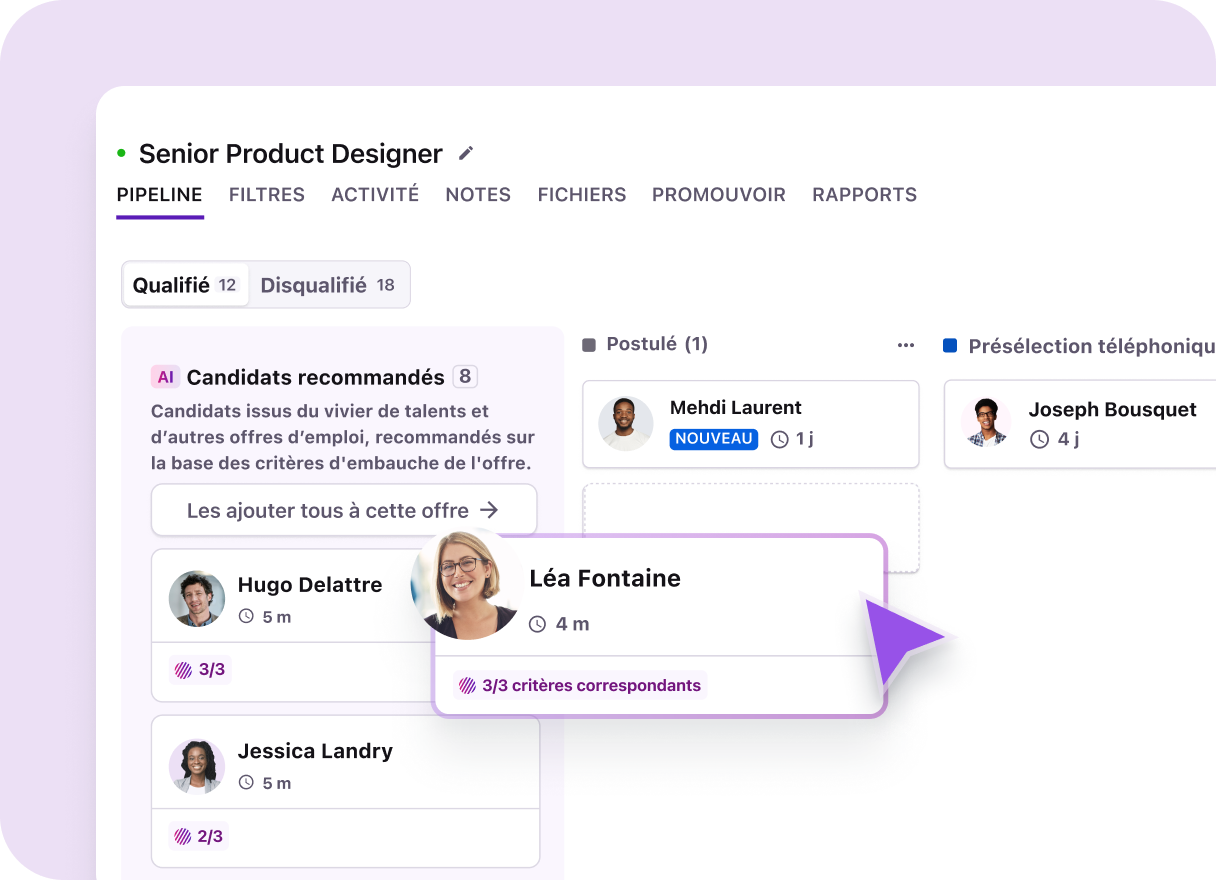Click the Présélection téléphonique column header

click(1092, 347)
